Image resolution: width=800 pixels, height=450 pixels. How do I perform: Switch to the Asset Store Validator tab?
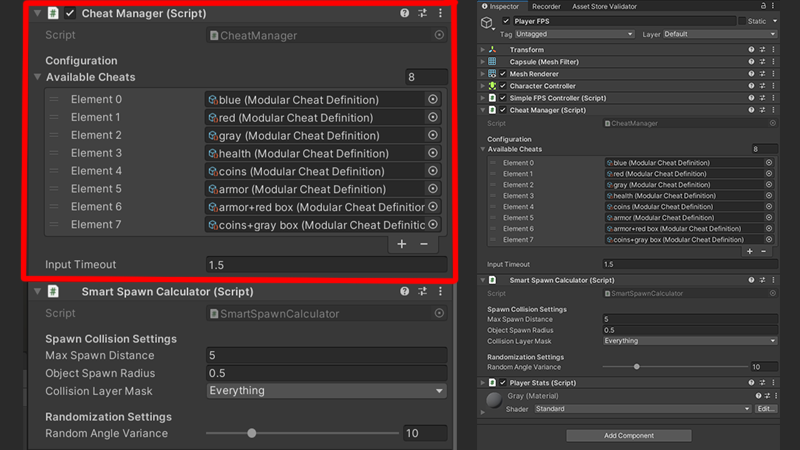pos(604,6)
